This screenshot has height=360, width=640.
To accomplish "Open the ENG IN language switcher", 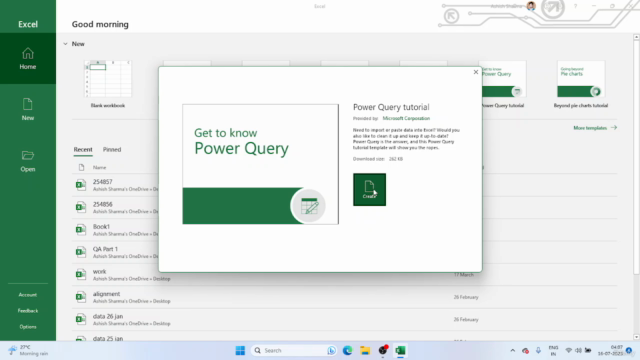I will [553, 350].
